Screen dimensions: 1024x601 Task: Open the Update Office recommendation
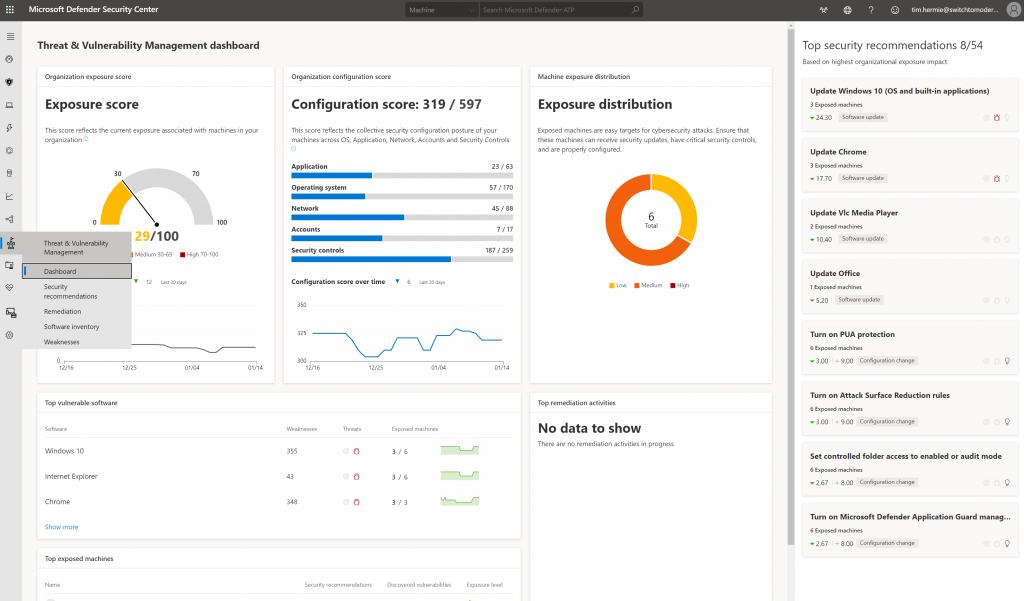click(x=910, y=287)
